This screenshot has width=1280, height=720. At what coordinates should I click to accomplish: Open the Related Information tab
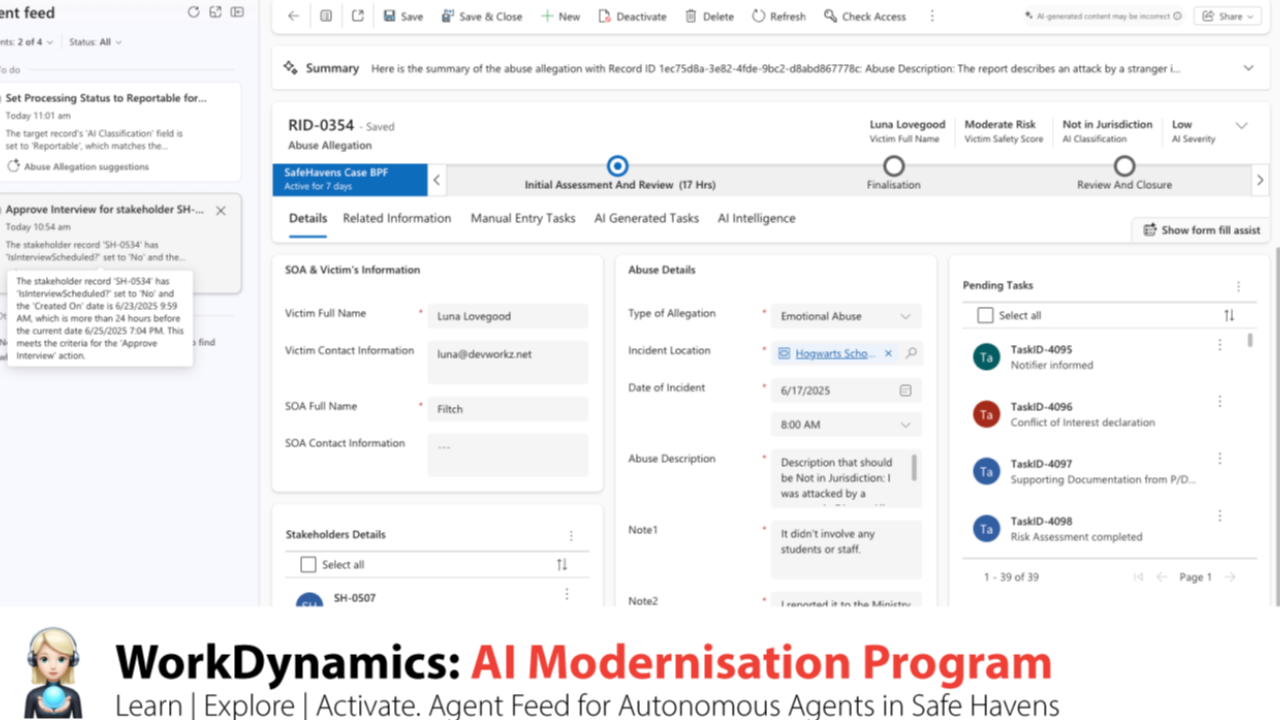tap(397, 218)
